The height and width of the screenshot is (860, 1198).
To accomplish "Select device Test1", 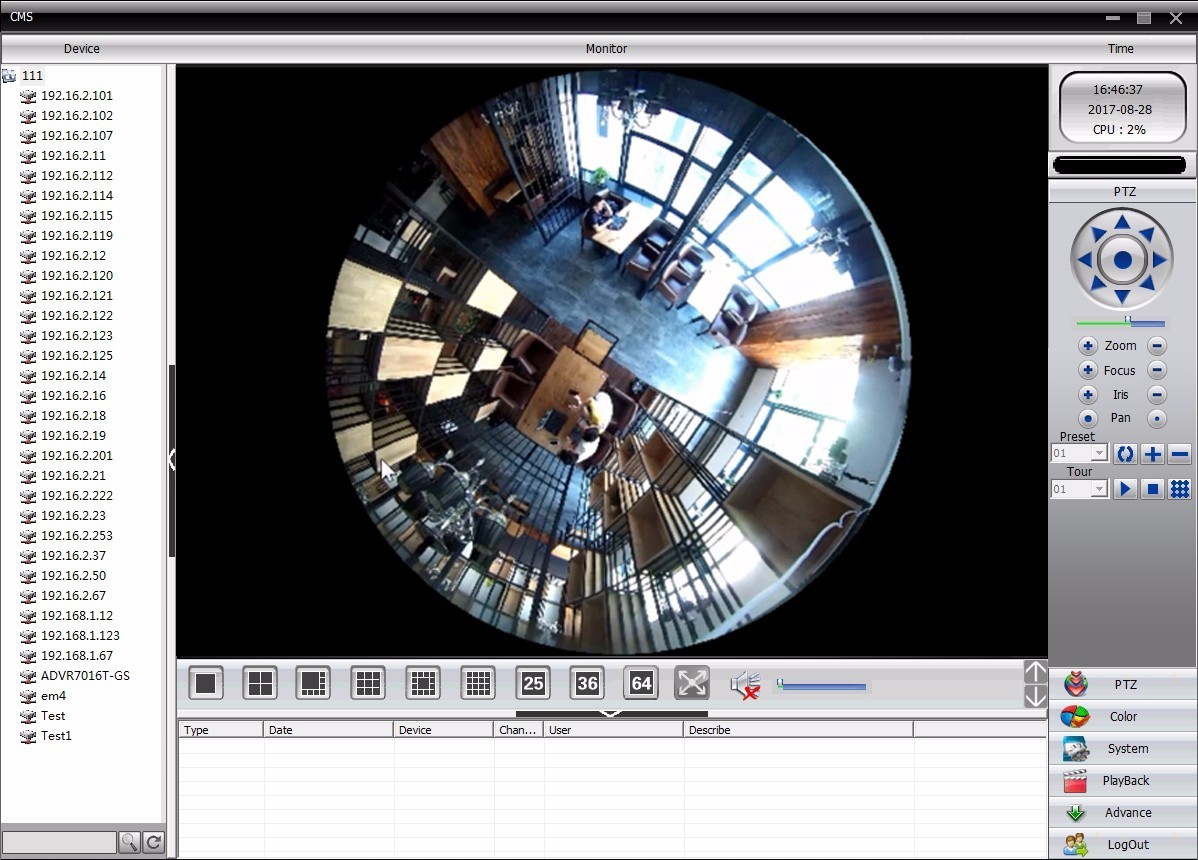I will coord(56,736).
